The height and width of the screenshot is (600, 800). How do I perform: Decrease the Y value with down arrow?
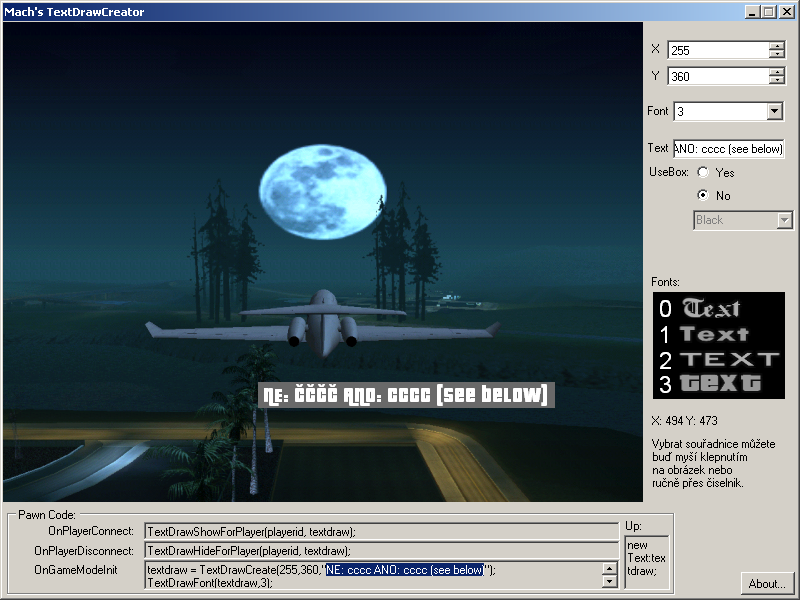[x=776, y=81]
